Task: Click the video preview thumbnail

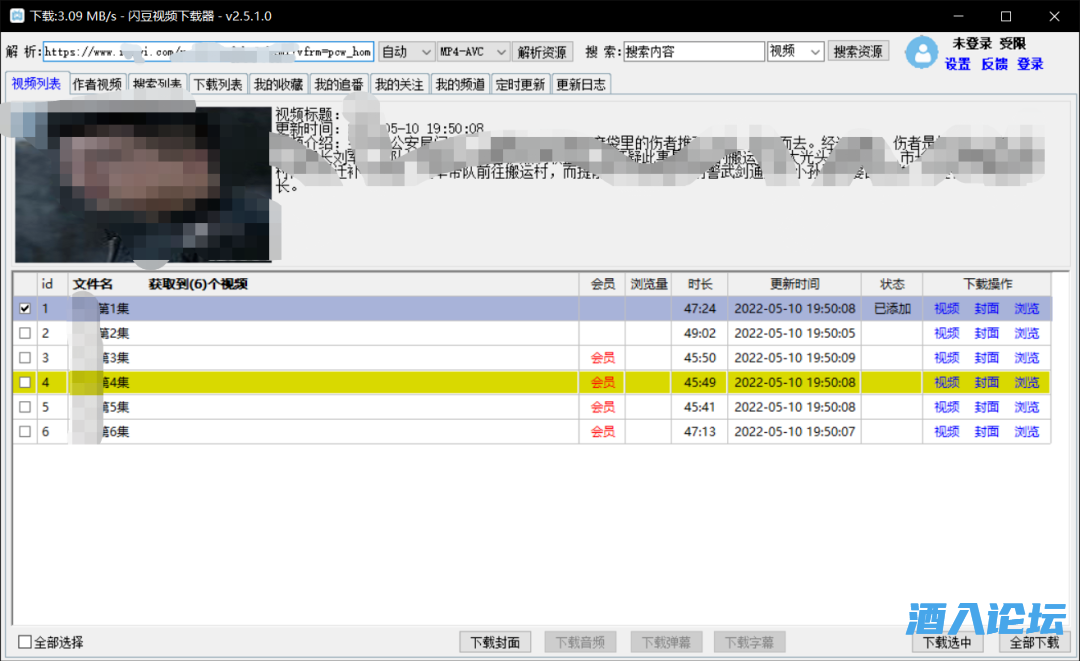Action: [x=143, y=183]
